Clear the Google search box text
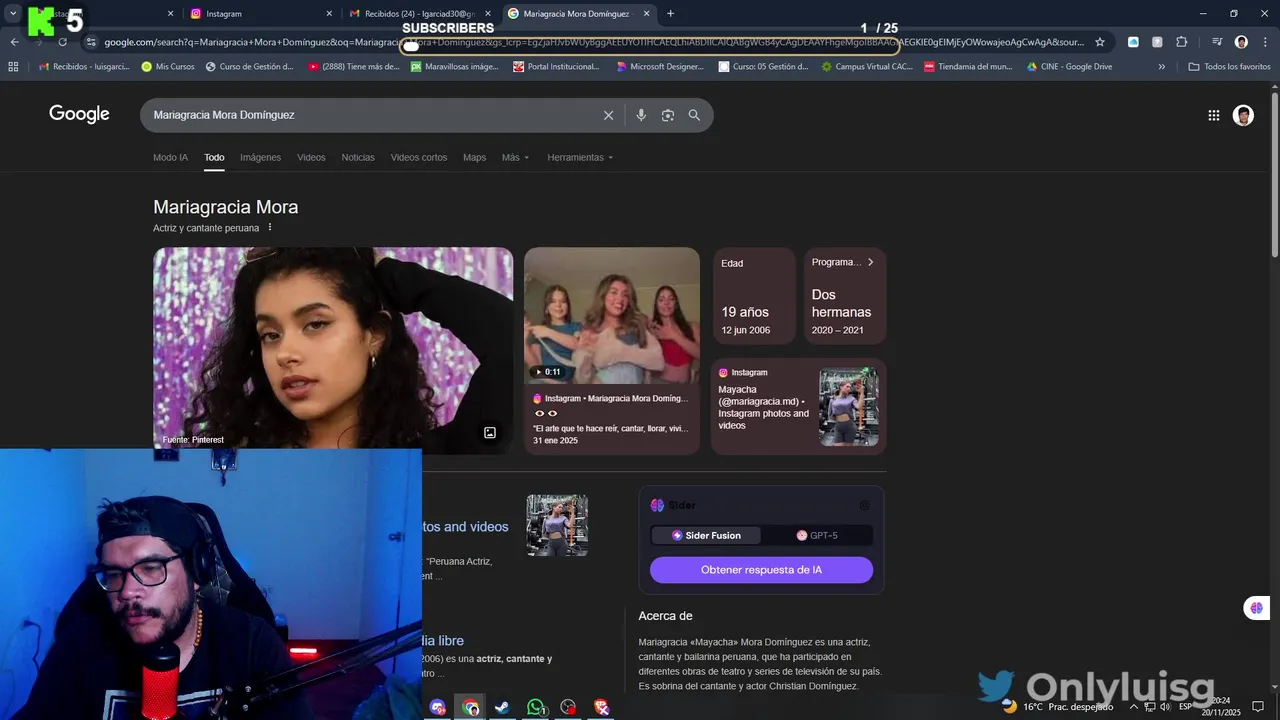Screen dimensions: 1280x720 point(608,115)
